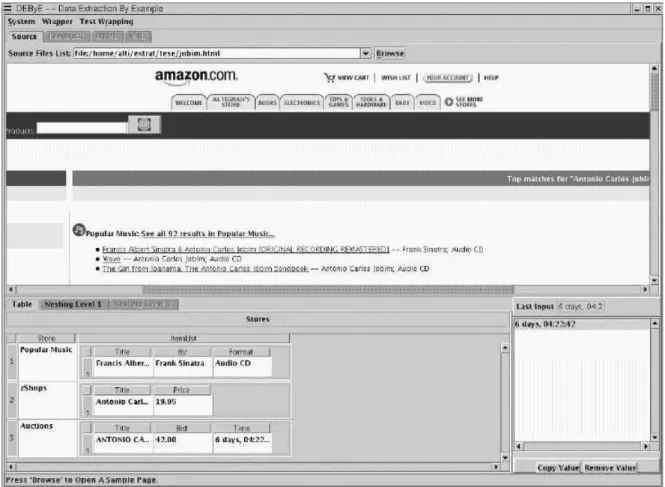The image size is (665, 487).
Task: Select row 1 header of Stores table
Action: click(x=12, y=362)
